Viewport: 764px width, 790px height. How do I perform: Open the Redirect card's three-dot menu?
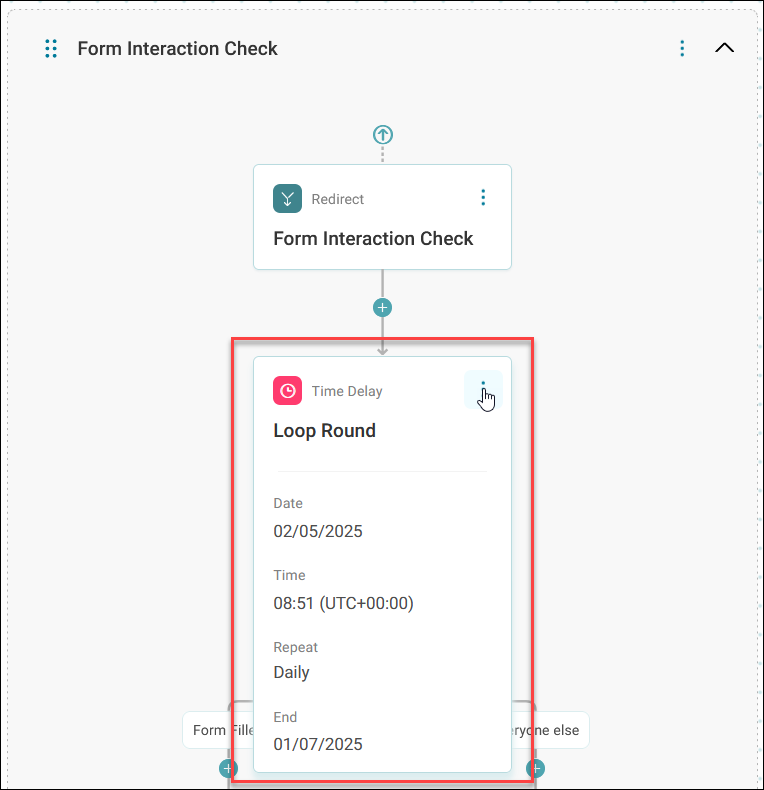point(483,198)
